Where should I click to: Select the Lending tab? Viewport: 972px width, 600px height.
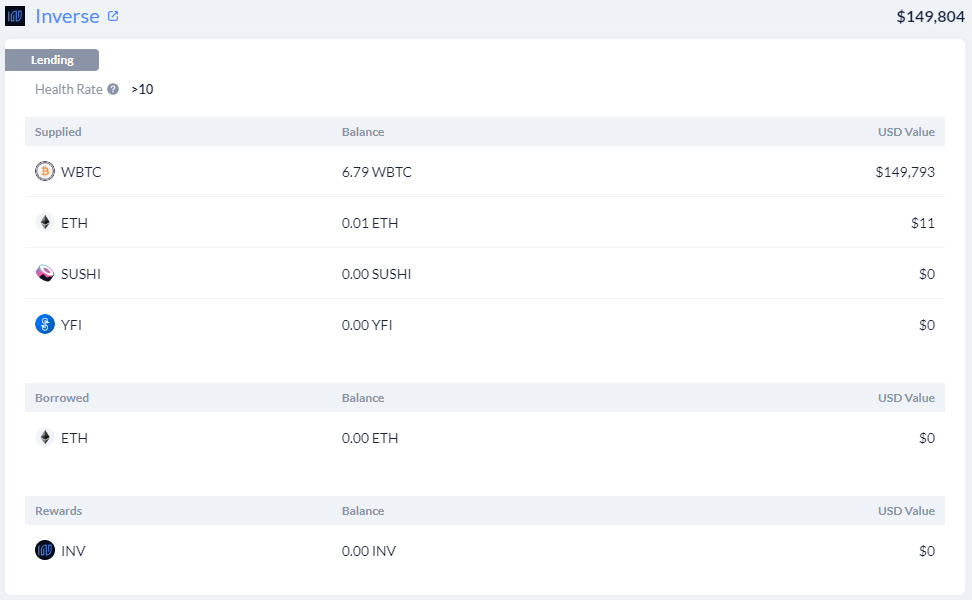tap(52, 60)
